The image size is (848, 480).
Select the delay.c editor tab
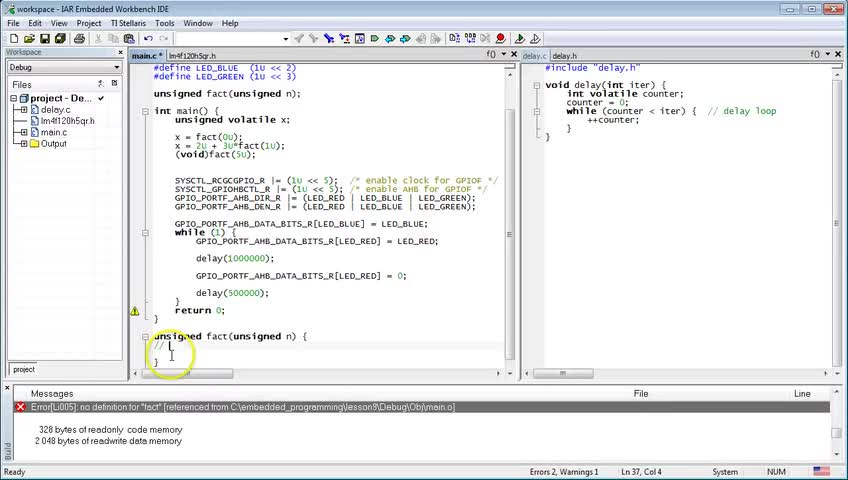(x=535, y=56)
